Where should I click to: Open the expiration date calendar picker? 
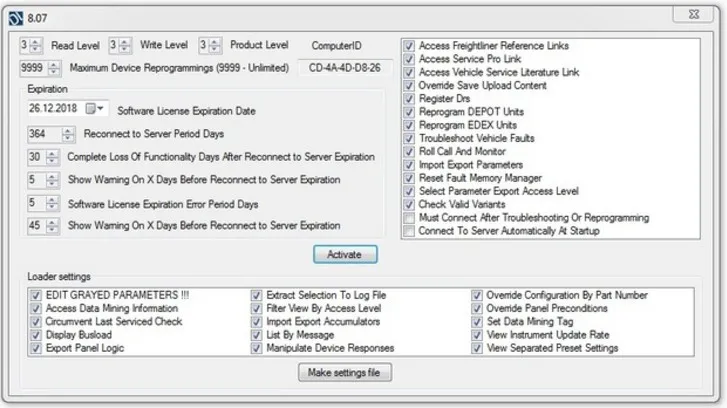tap(95, 108)
